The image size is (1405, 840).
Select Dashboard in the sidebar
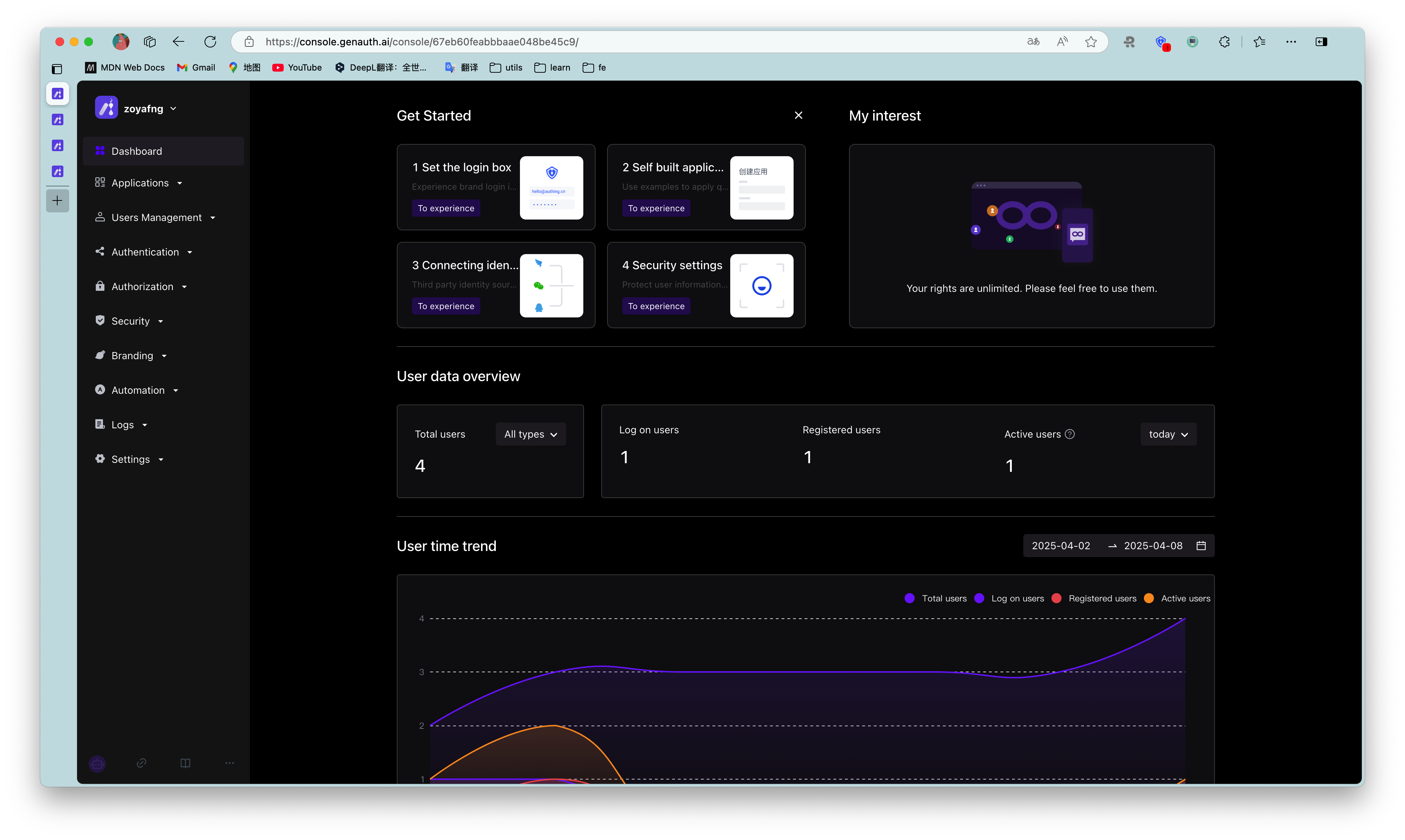point(136,151)
